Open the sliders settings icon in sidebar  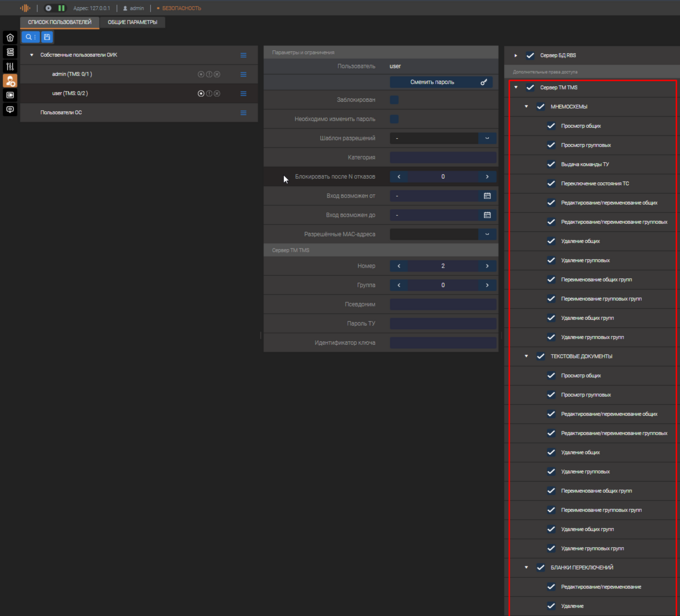10,66
